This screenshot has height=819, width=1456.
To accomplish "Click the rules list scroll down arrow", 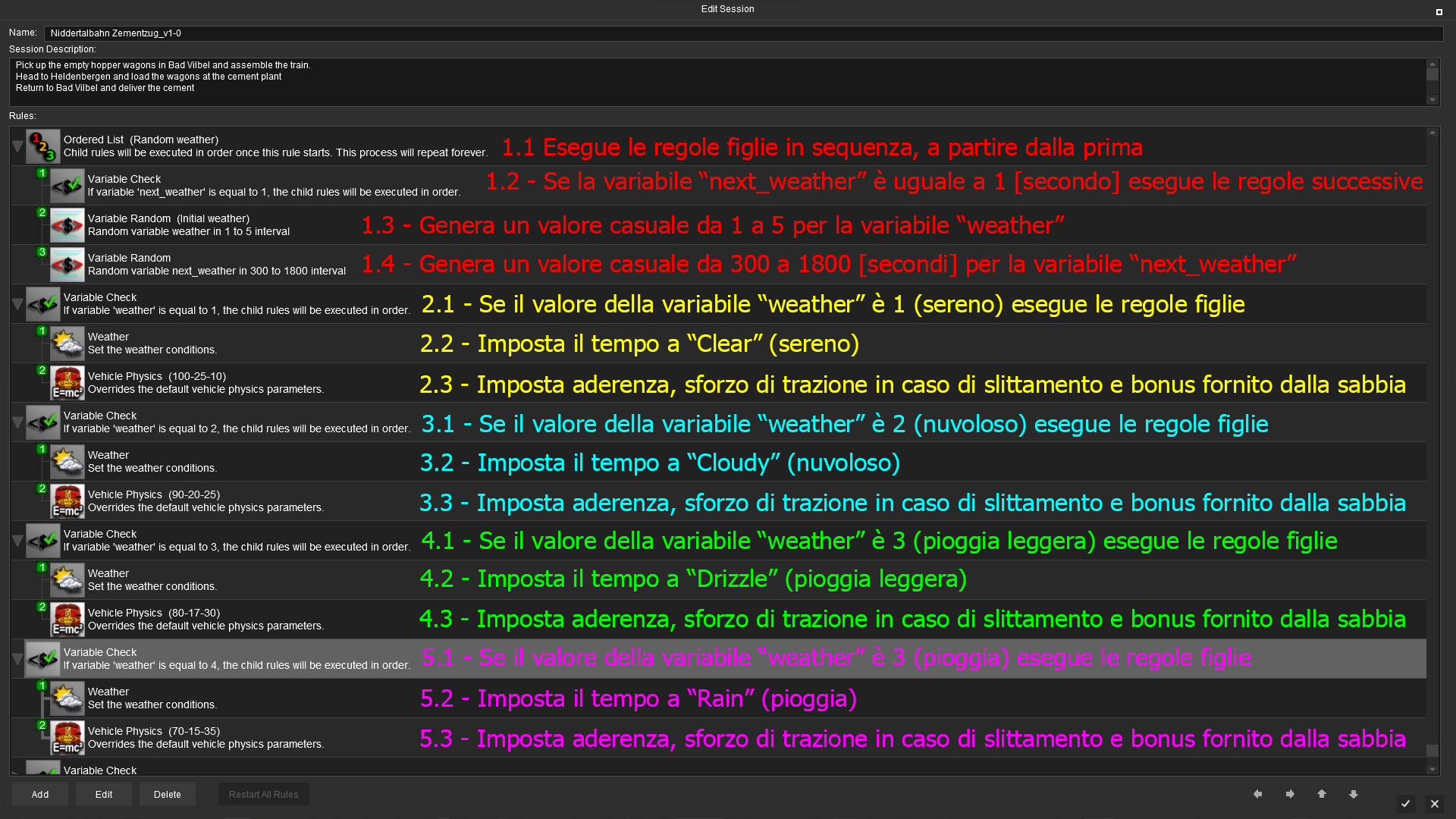I will click(1432, 769).
